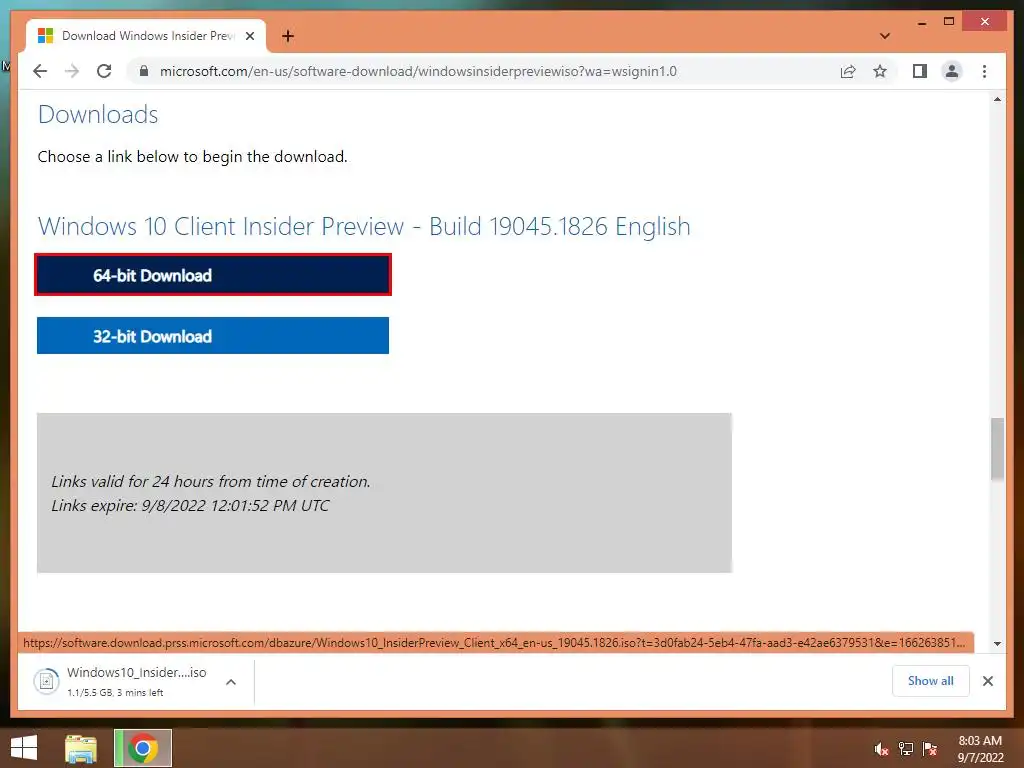The width and height of the screenshot is (1024, 768).
Task: Maximize the Chrome window
Action: [x=949, y=22]
